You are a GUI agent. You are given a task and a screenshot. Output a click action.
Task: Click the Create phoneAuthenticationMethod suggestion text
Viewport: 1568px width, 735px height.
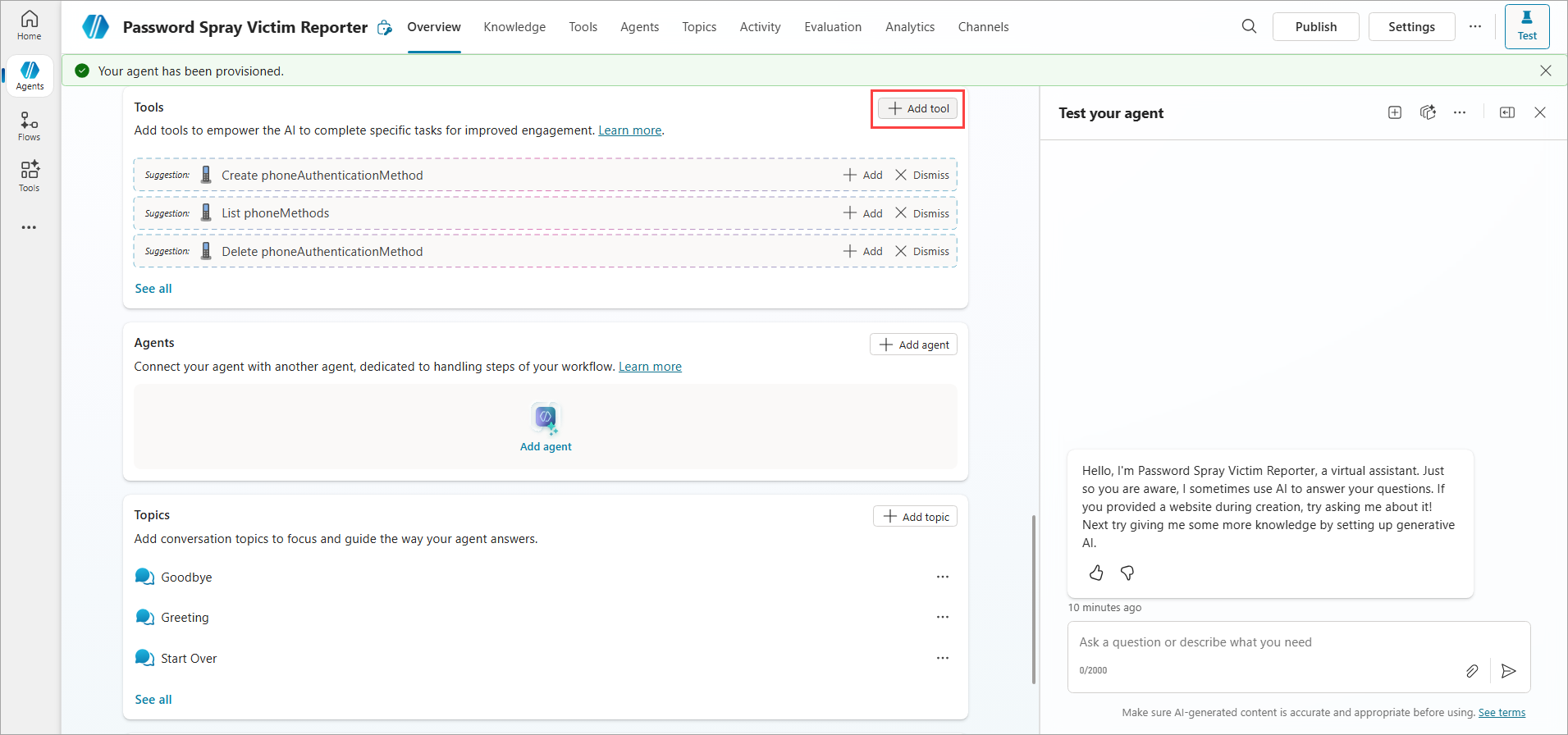click(x=322, y=176)
